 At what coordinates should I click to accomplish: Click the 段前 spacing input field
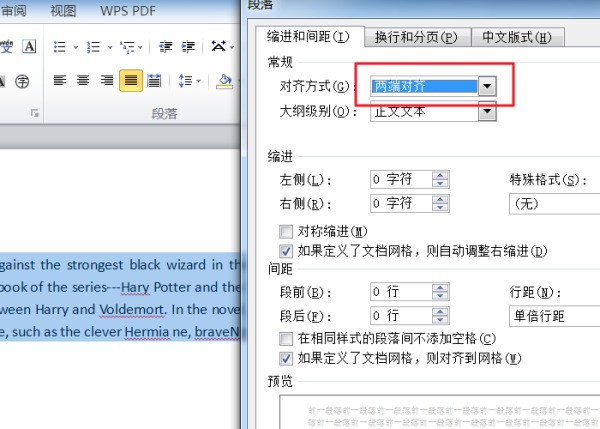tap(401, 292)
